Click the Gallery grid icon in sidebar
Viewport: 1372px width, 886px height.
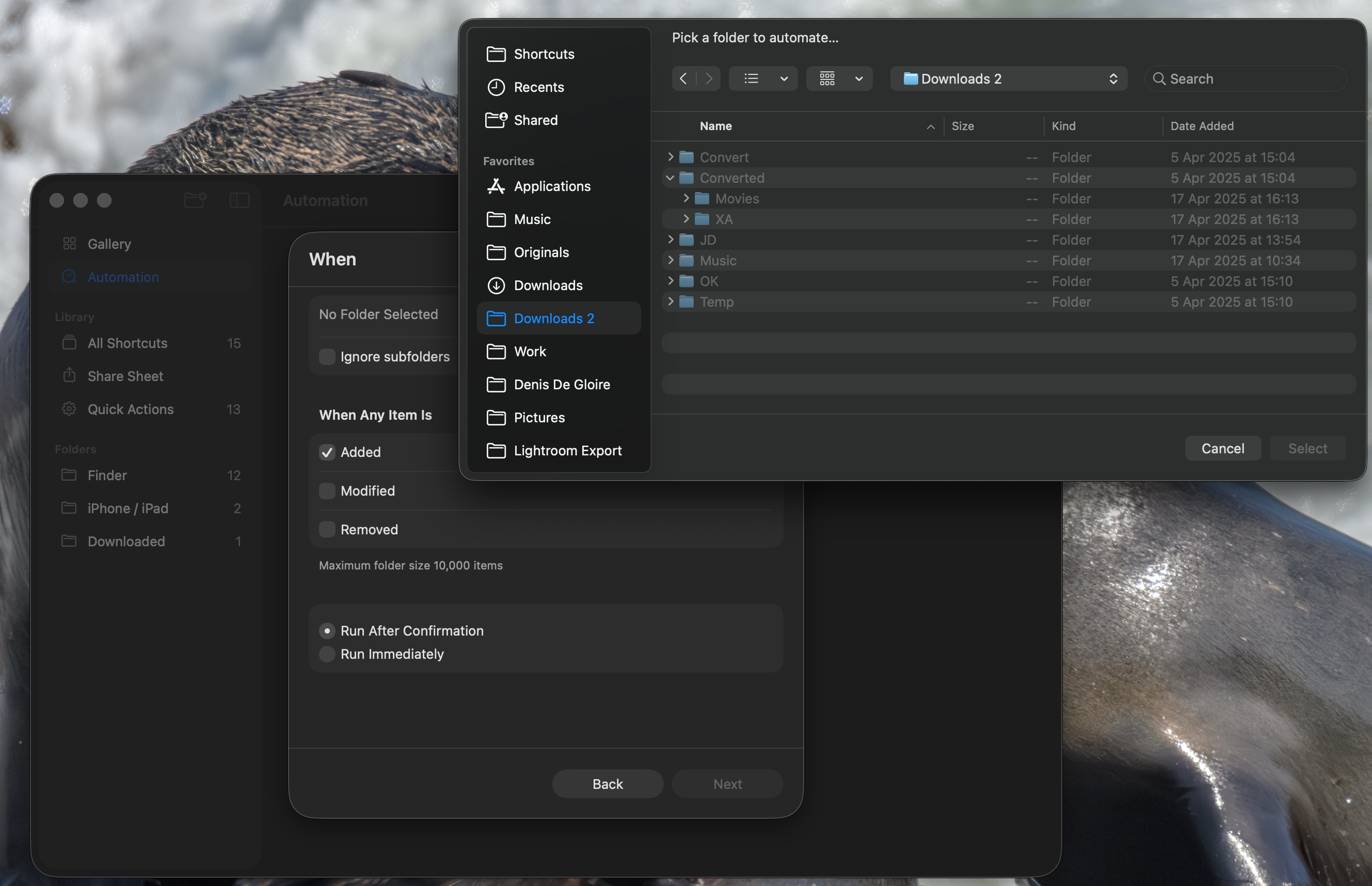70,244
